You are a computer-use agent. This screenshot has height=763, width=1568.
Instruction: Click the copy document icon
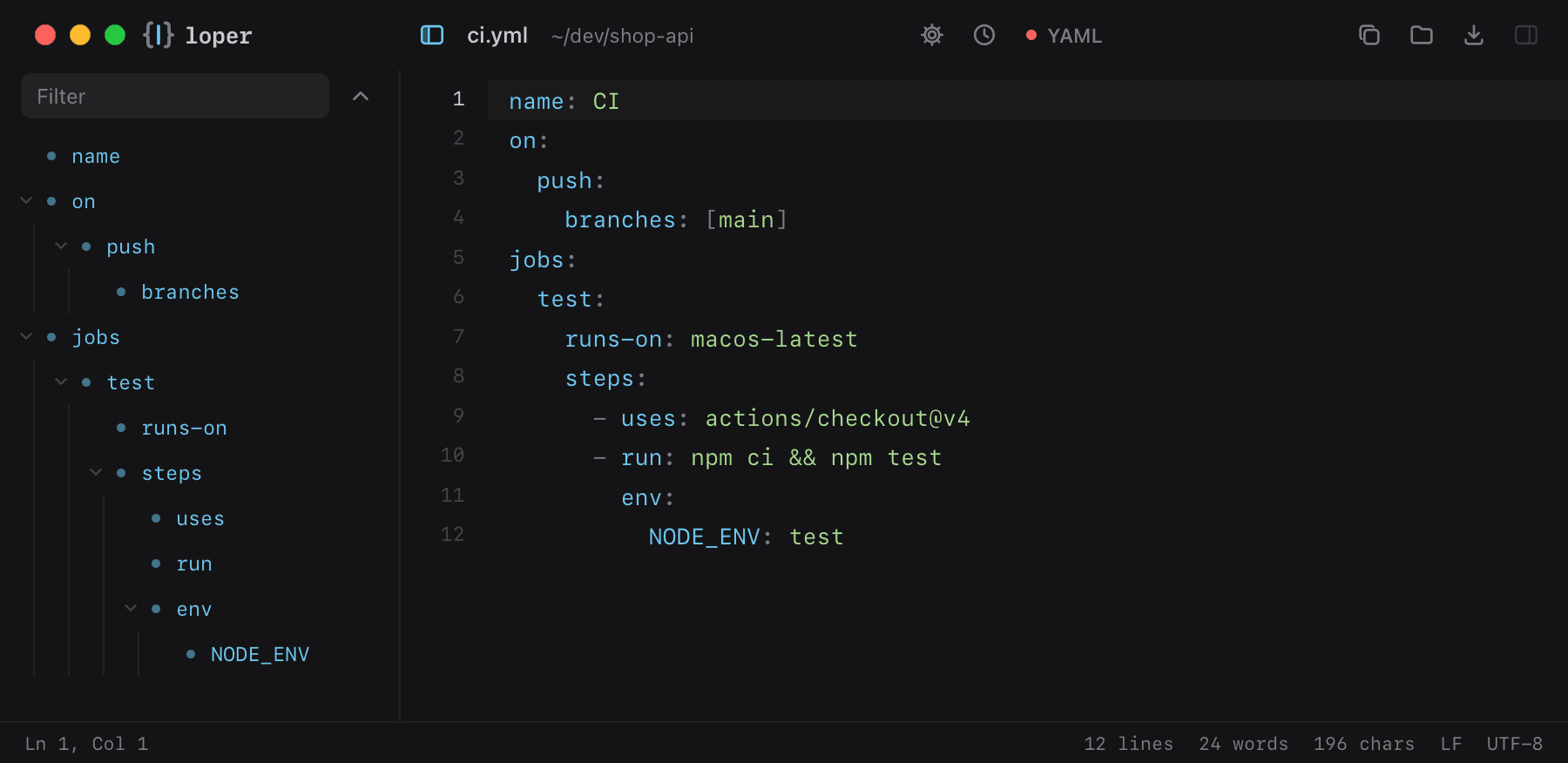[1369, 35]
